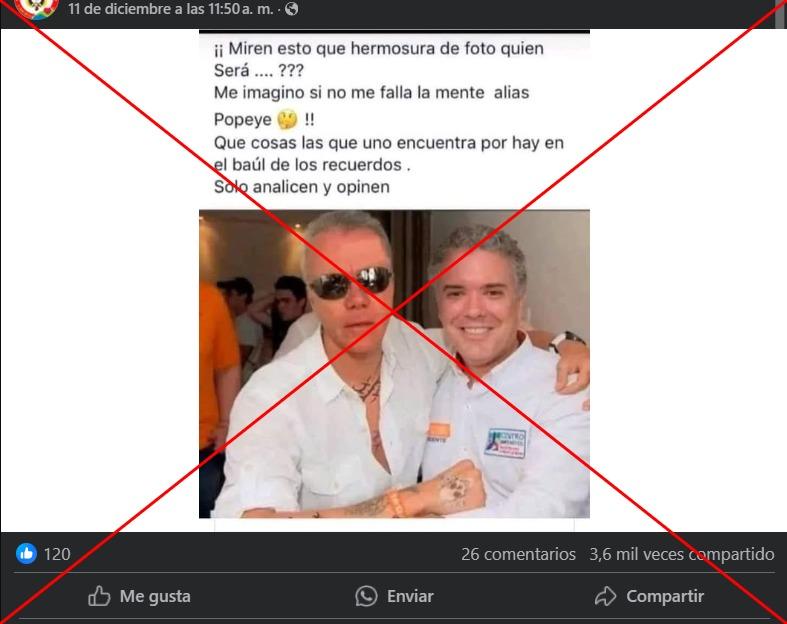Viewport: 787px width, 624px height.
Task: Open the 3,6 mil veces compartido link
Action: [x=682, y=554]
